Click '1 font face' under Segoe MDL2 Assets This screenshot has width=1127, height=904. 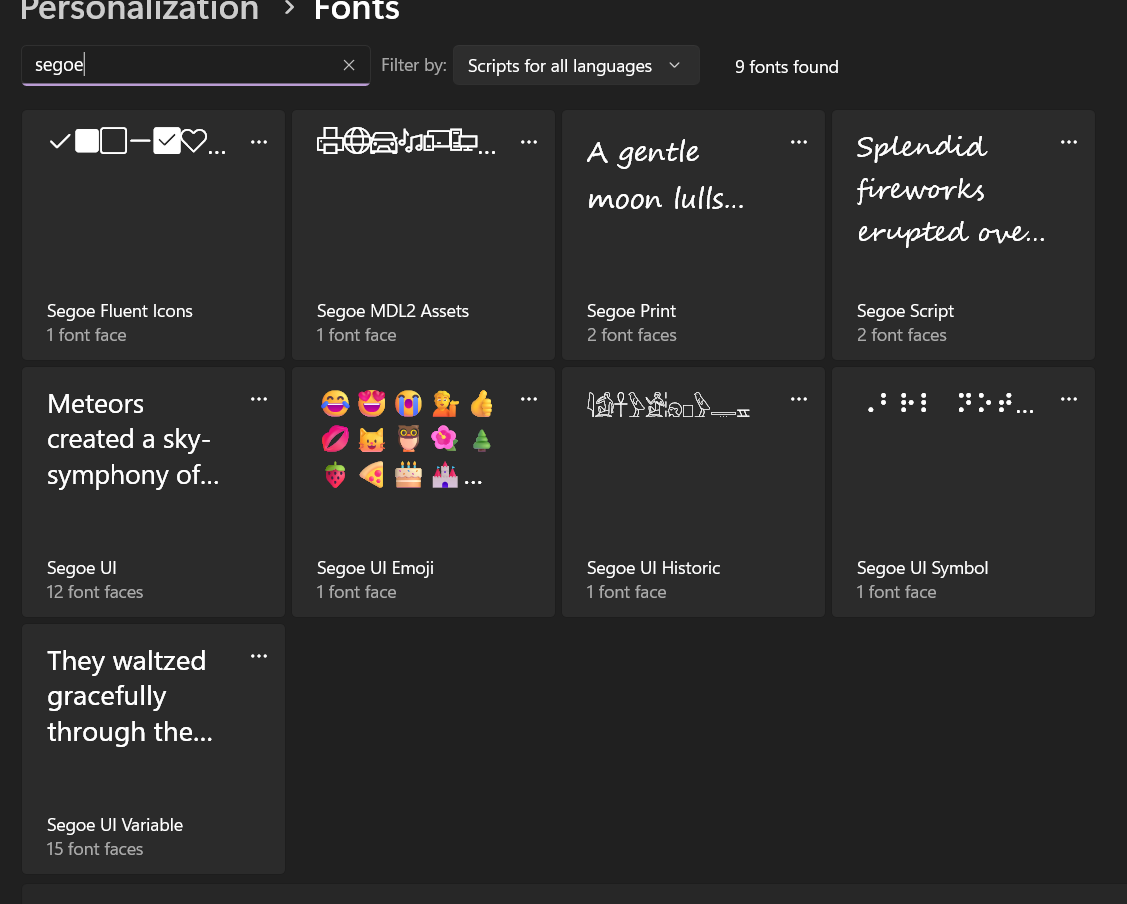tap(356, 335)
